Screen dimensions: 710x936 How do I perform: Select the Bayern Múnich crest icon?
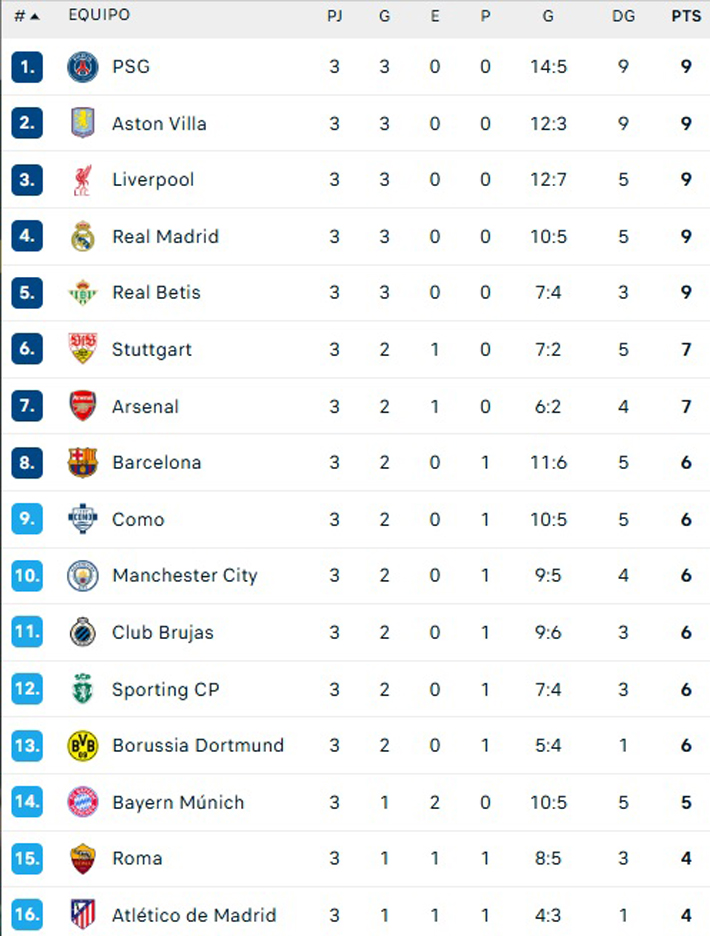82,802
